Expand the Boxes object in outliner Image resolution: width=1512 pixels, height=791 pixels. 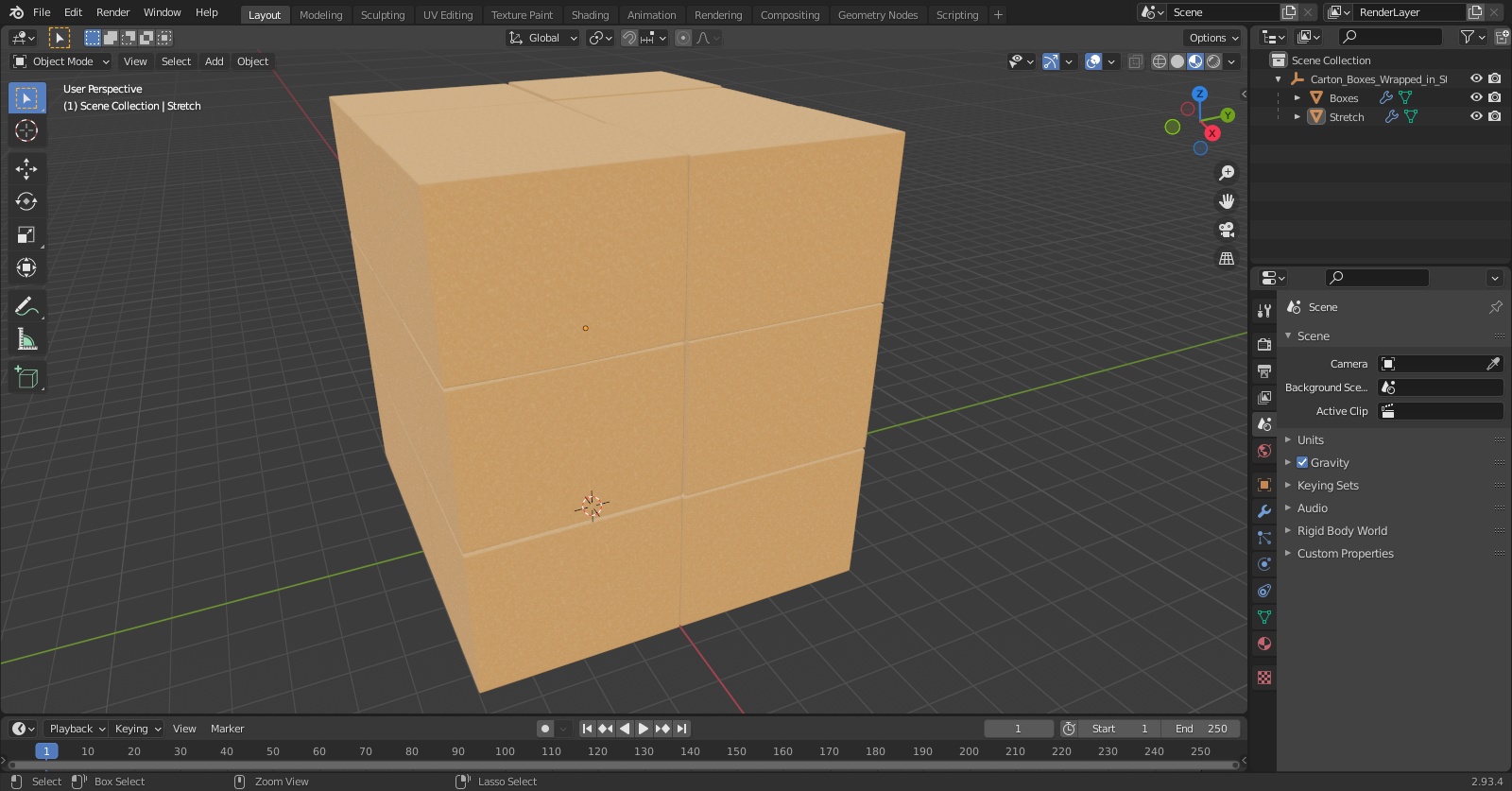pyautogui.click(x=1297, y=97)
